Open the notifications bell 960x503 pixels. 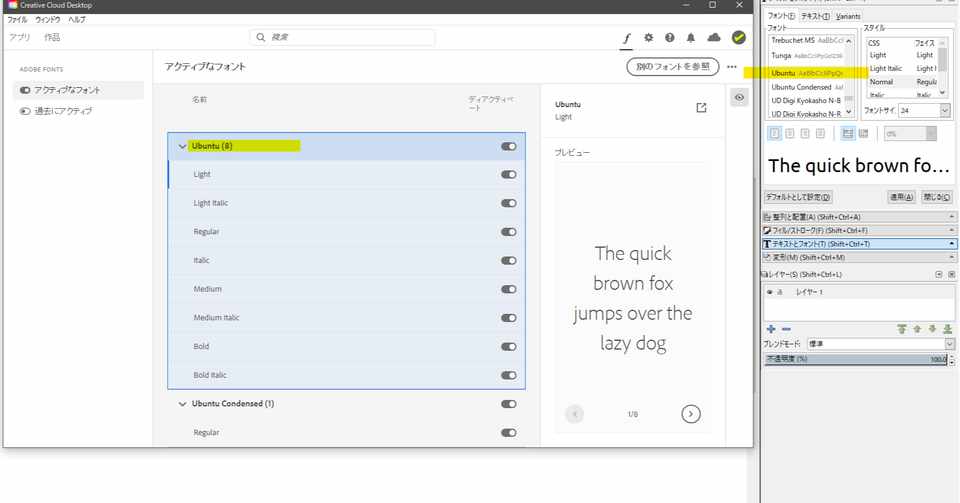pos(691,38)
